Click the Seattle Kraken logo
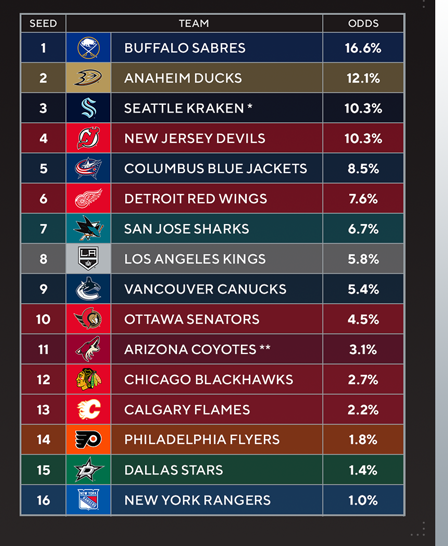Image resolution: width=448 pixels, height=546 pixels. click(x=88, y=108)
